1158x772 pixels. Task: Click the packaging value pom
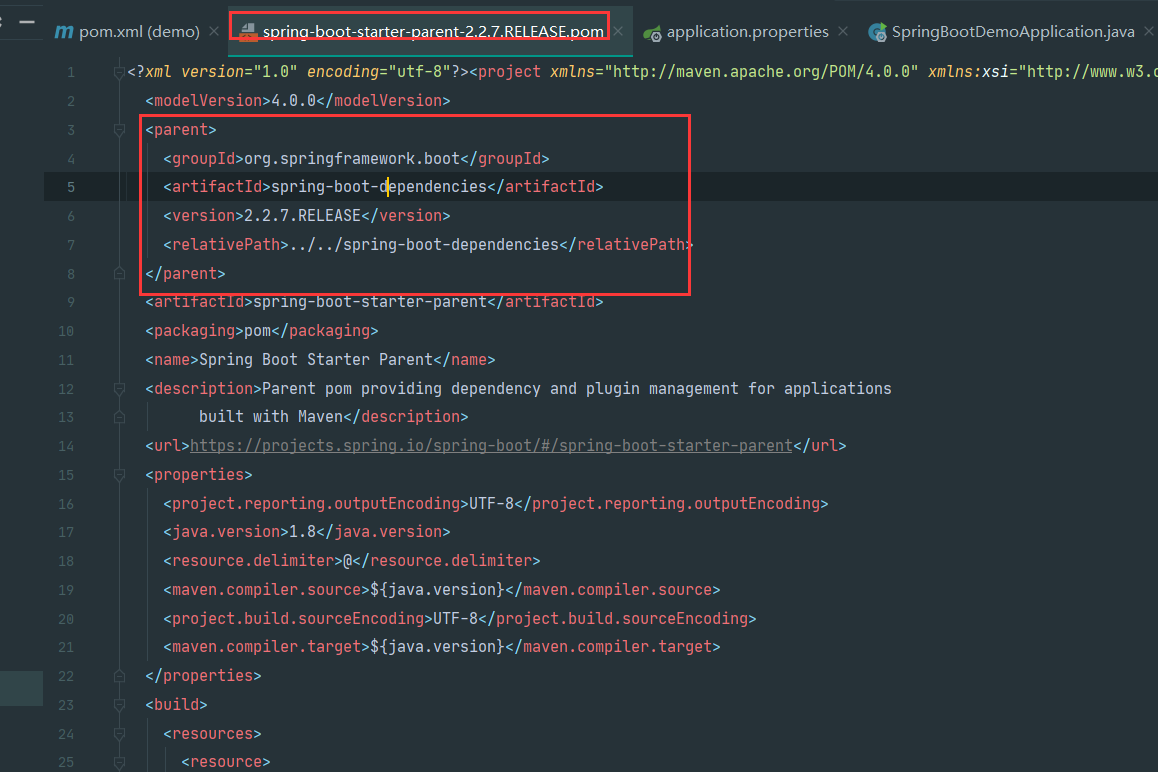258,331
